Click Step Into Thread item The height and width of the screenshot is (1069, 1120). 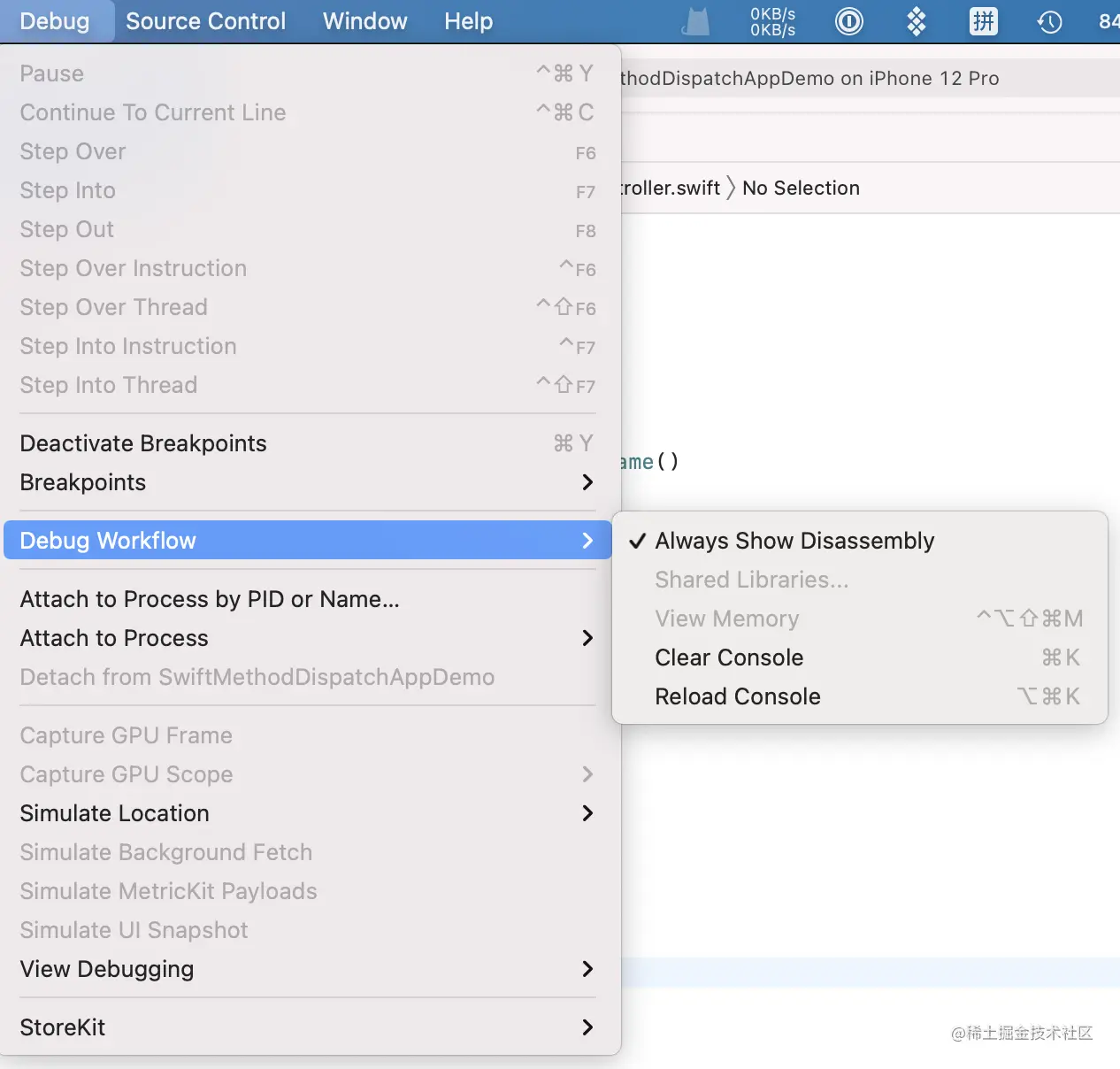308,385
